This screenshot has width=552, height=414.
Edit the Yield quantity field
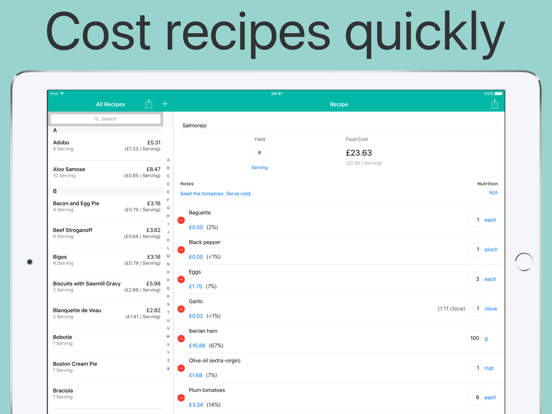pyautogui.click(x=259, y=153)
